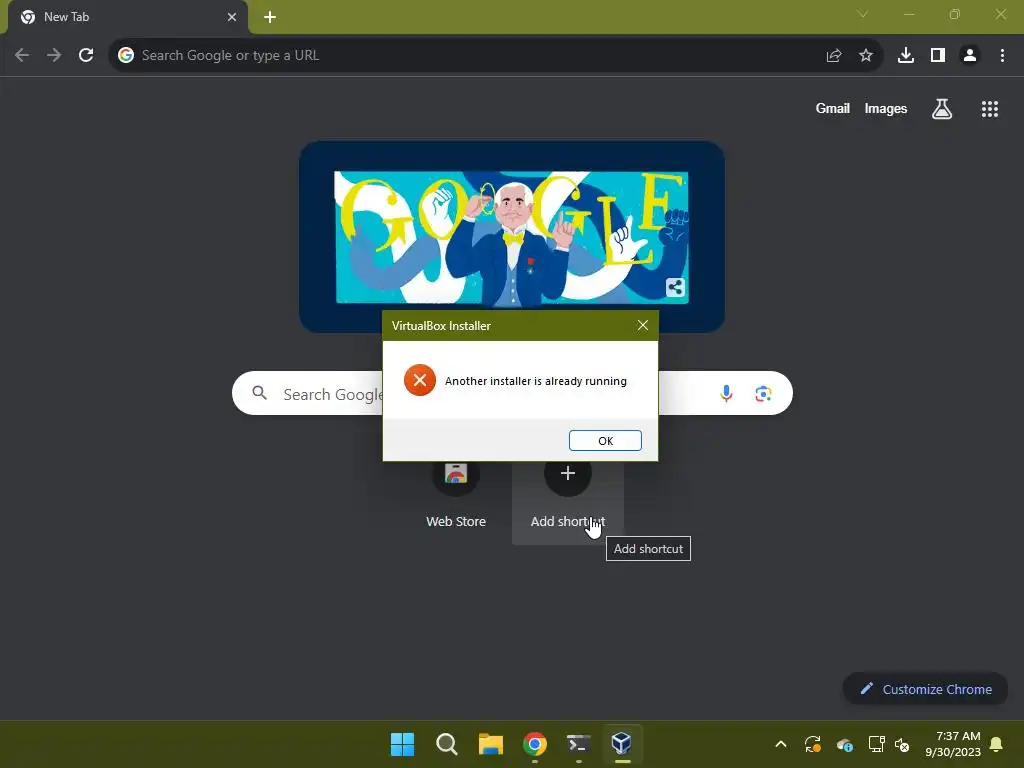Open the OneDrive cloud tray icon
Viewport: 1024px width, 768px height.
844,744
